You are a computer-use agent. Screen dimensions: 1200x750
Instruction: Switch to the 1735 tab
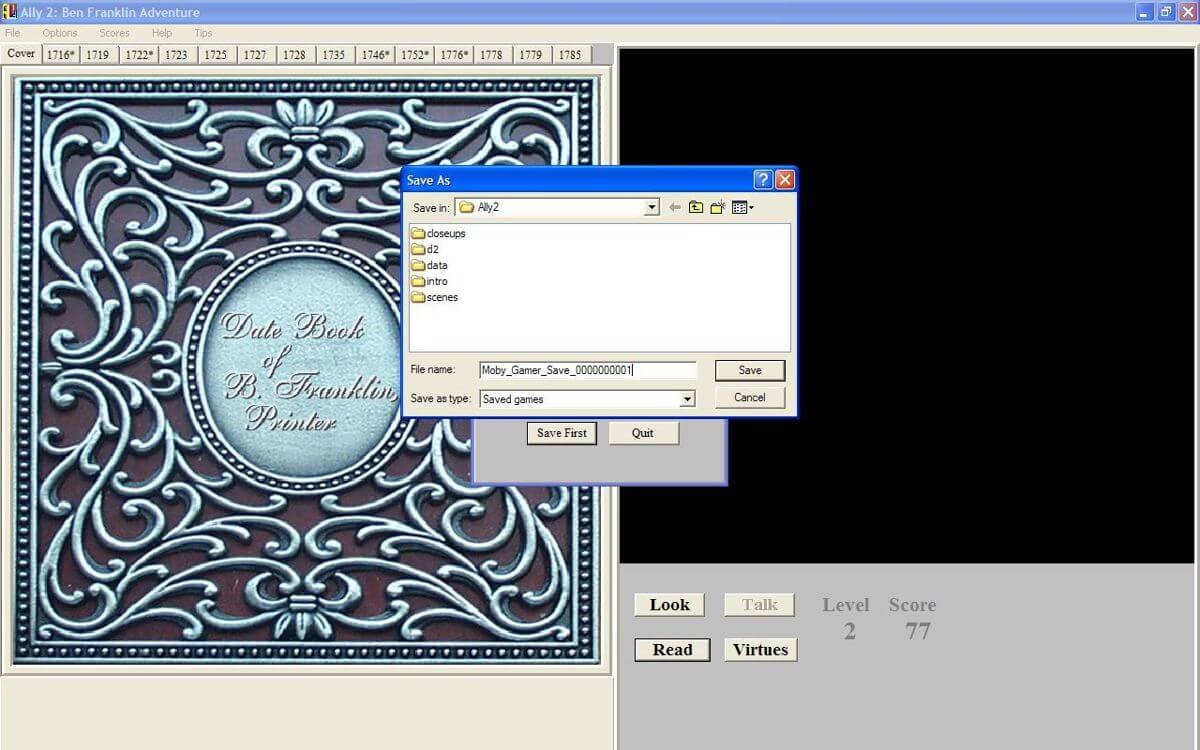333,55
